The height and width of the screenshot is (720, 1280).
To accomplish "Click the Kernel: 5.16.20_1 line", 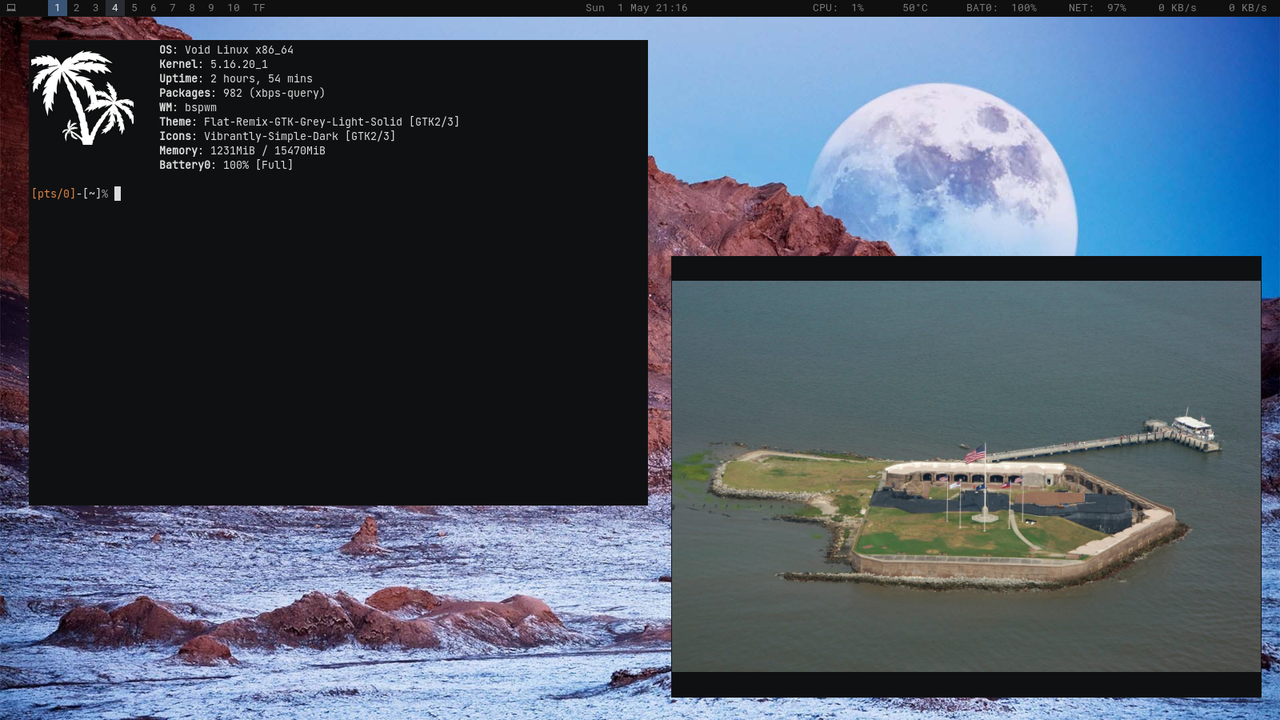I will coord(213,64).
